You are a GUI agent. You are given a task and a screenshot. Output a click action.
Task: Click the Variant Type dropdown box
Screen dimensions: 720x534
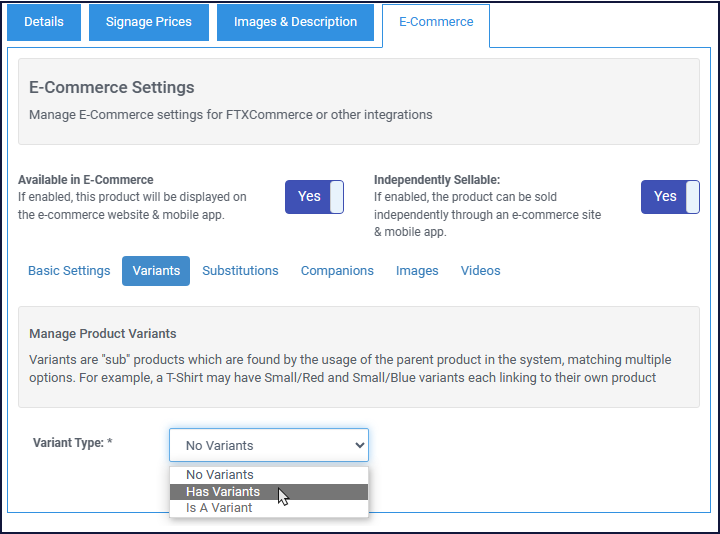tap(269, 445)
